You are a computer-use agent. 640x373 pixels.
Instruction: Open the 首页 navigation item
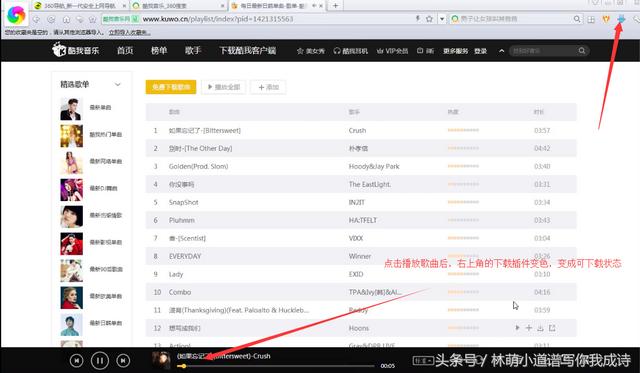125,50
